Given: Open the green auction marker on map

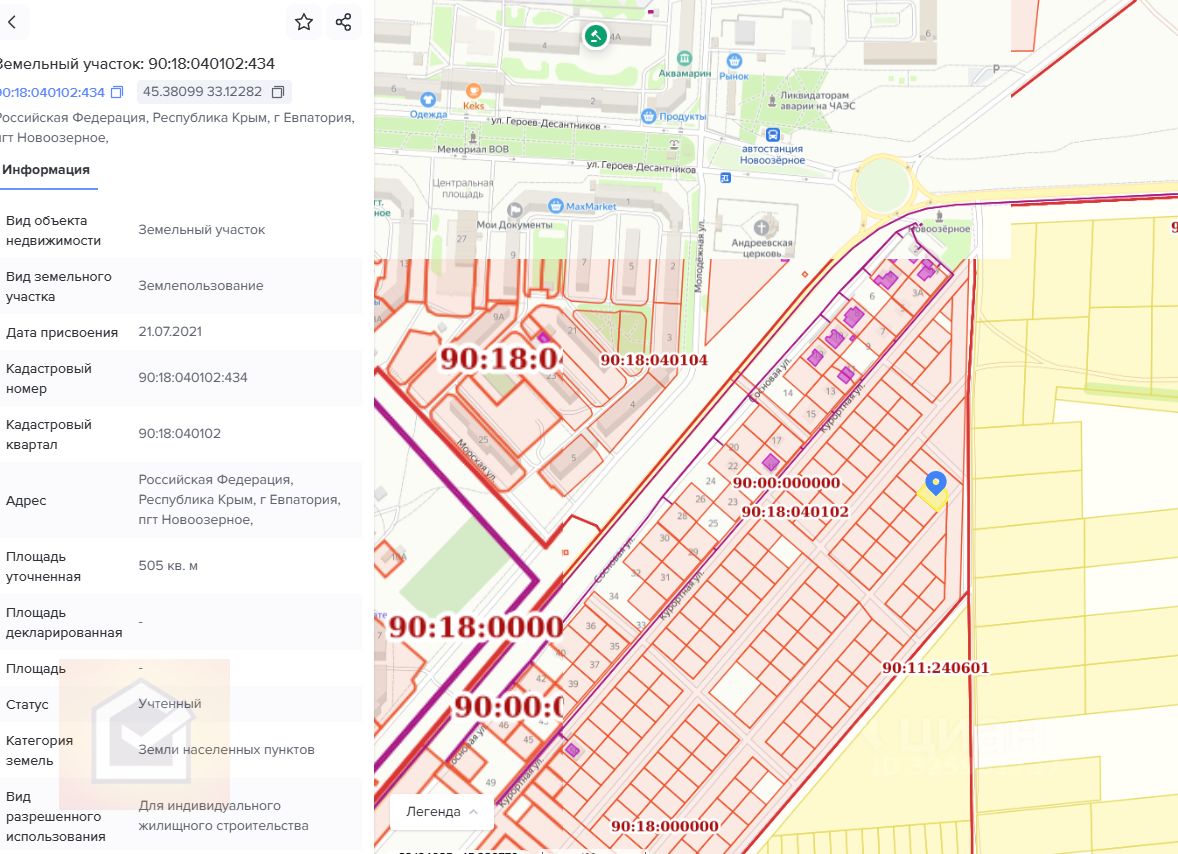Looking at the screenshot, I should [x=596, y=35].
